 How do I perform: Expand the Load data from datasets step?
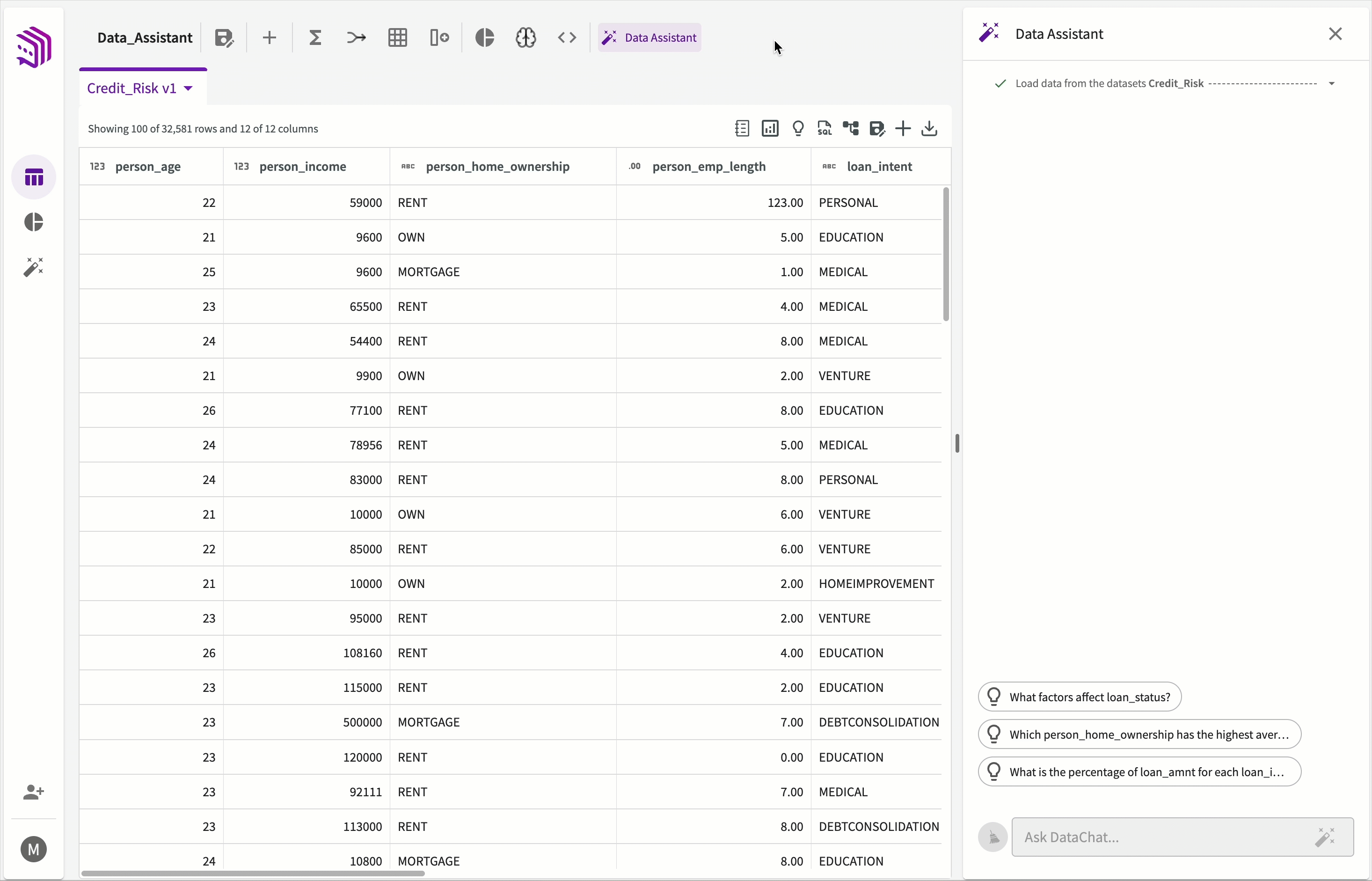tap(1331, 83)
